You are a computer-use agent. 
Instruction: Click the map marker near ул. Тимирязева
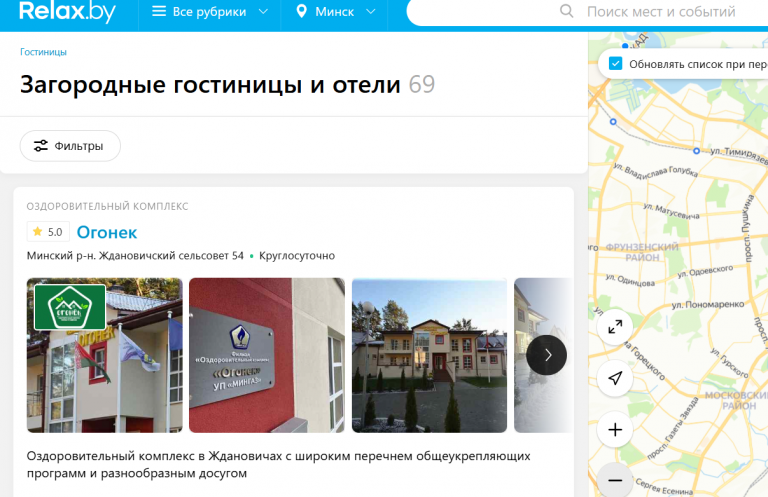(696, 151)
